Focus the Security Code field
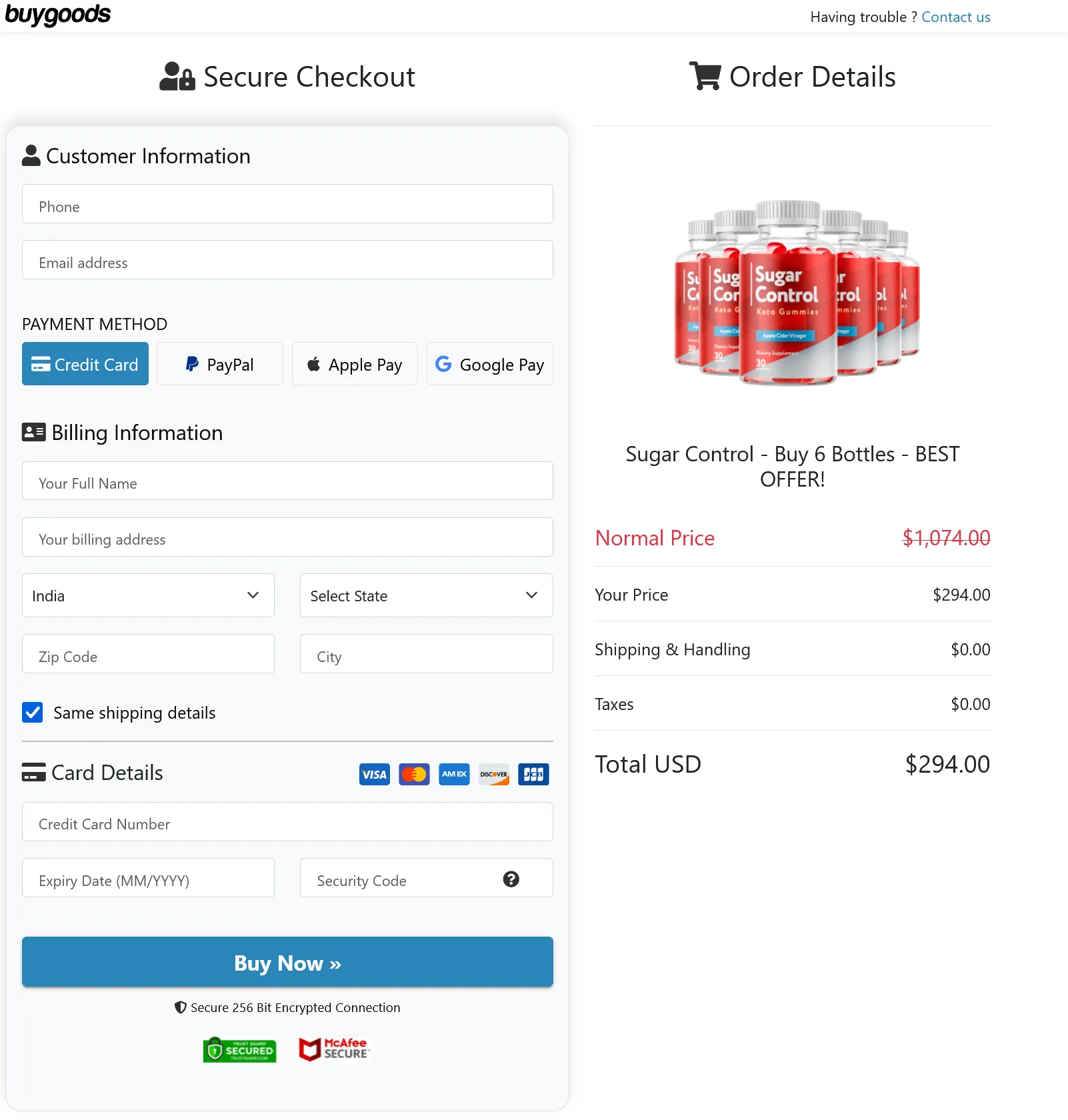 coord(427,878)
